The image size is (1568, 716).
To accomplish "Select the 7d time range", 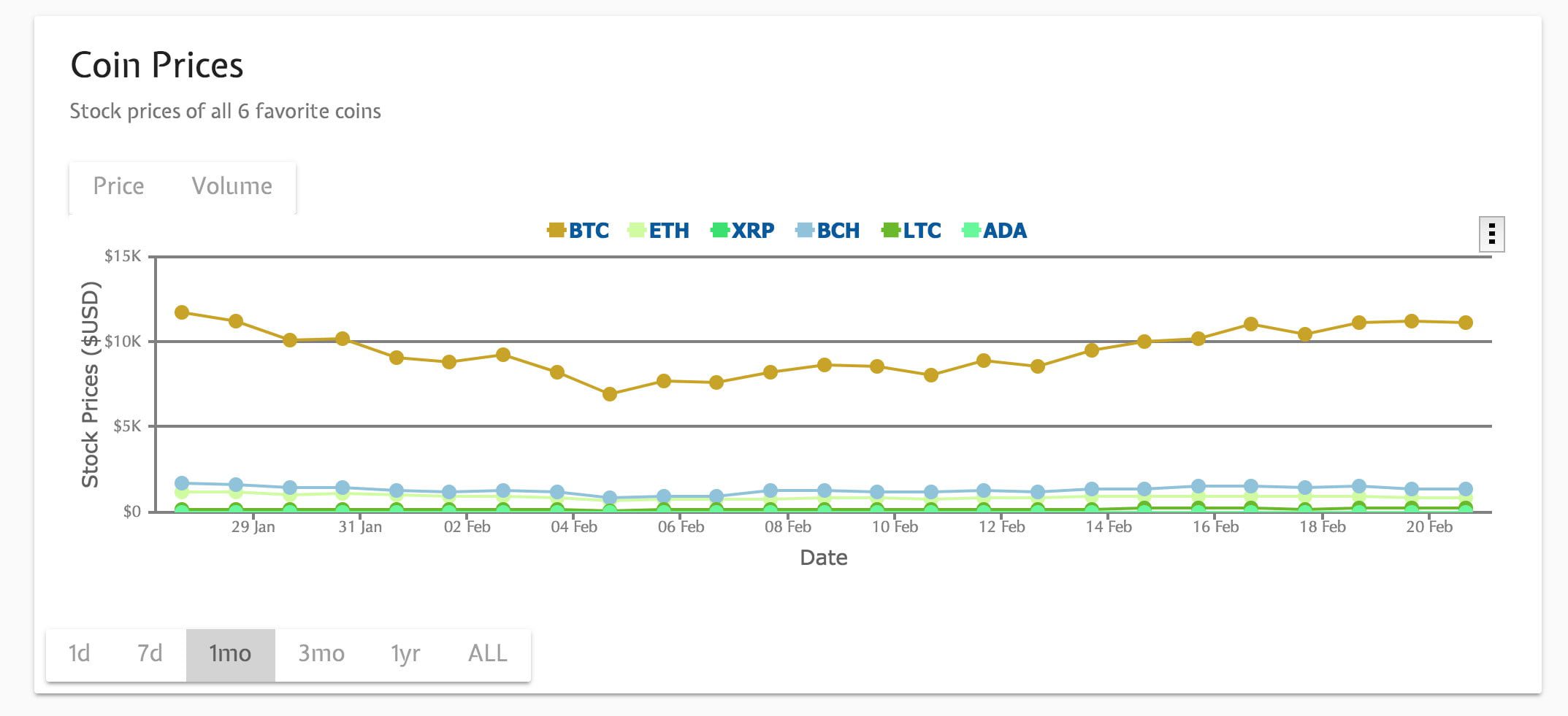I will [150, 653].
